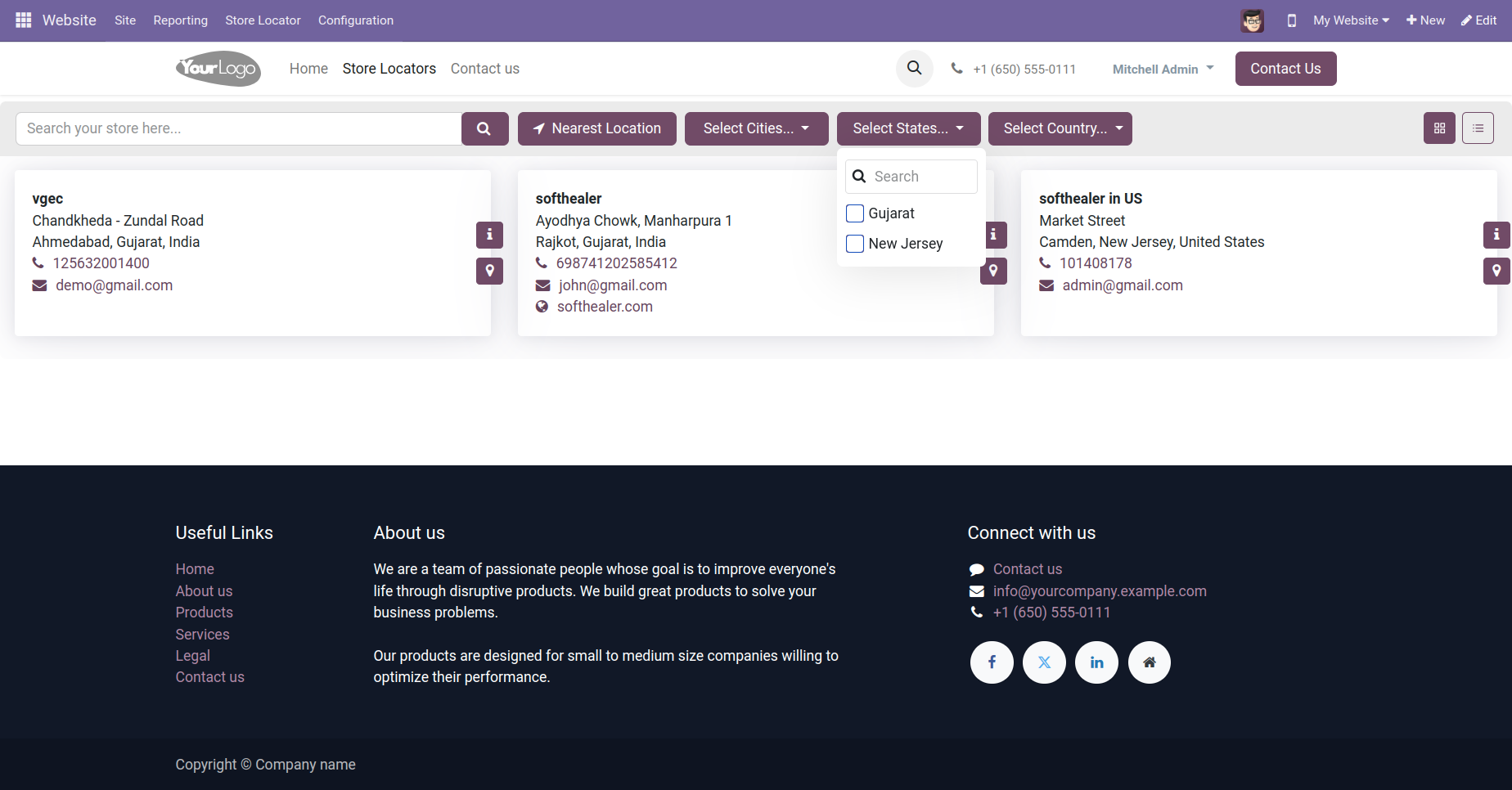1512x790 pixels.
Task: Open the Store Locator menu
Action: tap(263, 20)
